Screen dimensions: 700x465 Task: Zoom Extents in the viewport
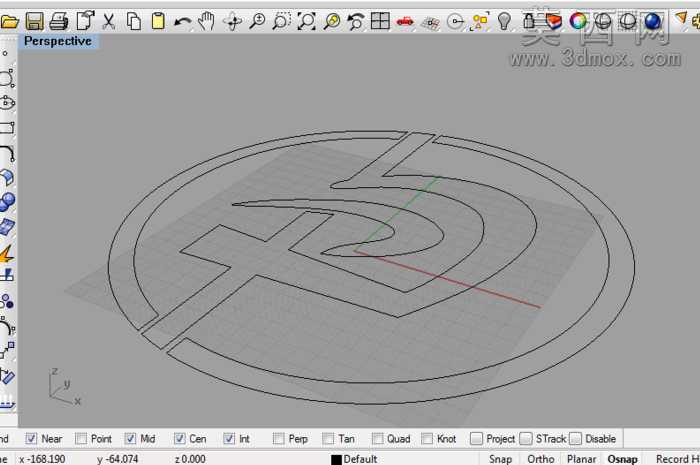(x=306, y=21)
